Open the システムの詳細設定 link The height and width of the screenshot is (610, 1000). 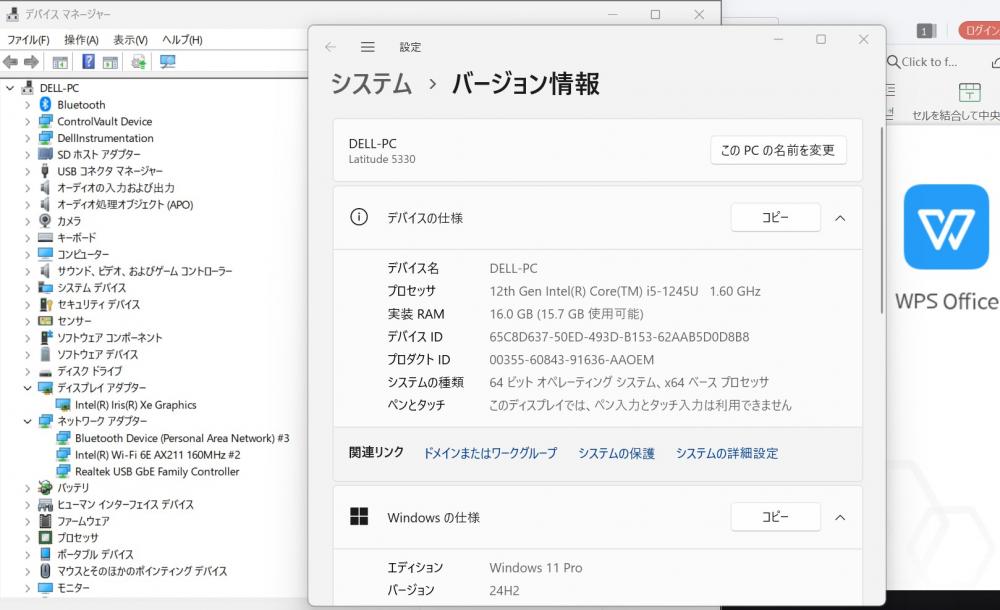point(727,453)
